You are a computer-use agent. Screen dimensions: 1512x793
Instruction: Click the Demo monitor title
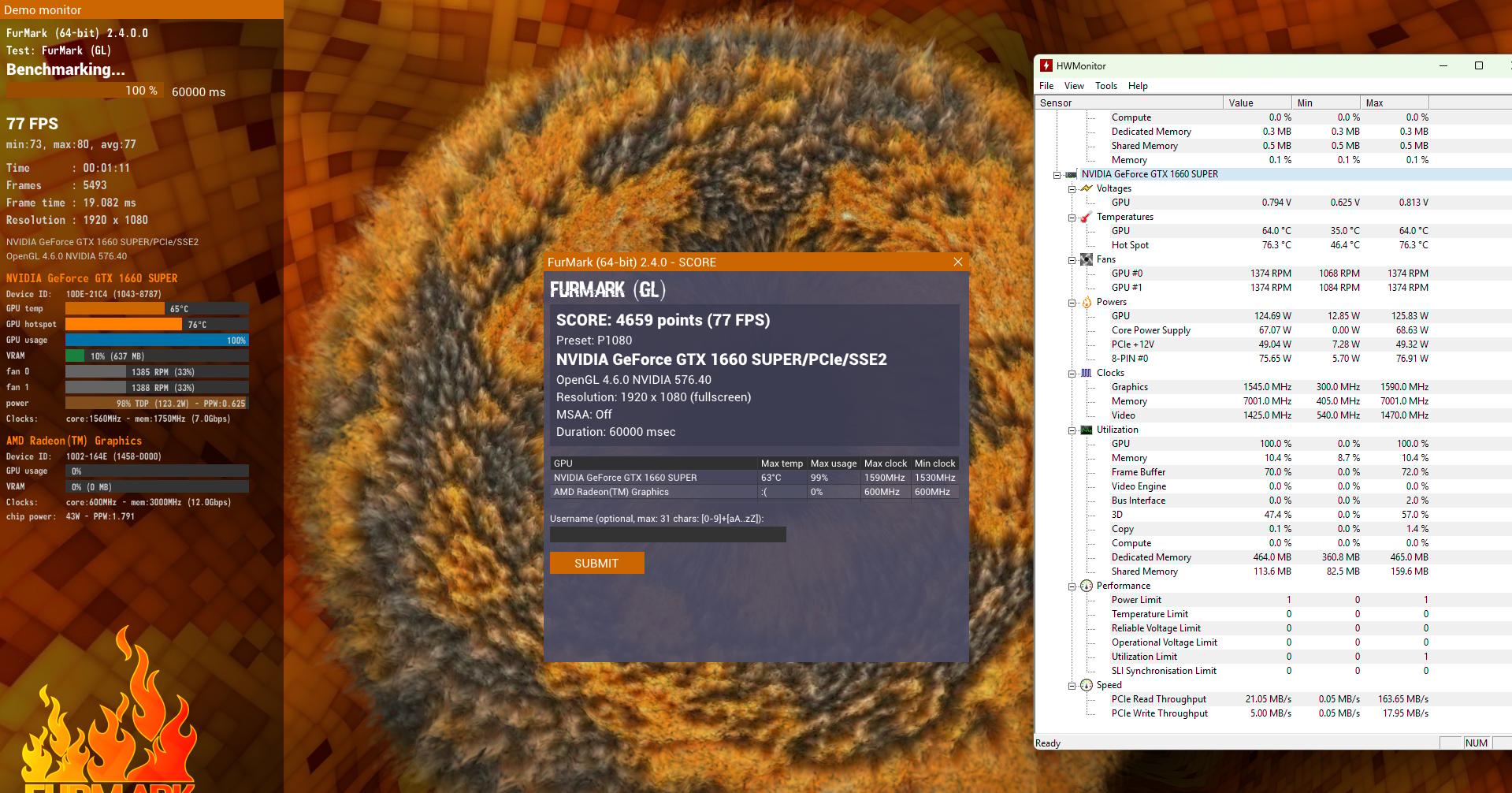(x=43, y=10)
